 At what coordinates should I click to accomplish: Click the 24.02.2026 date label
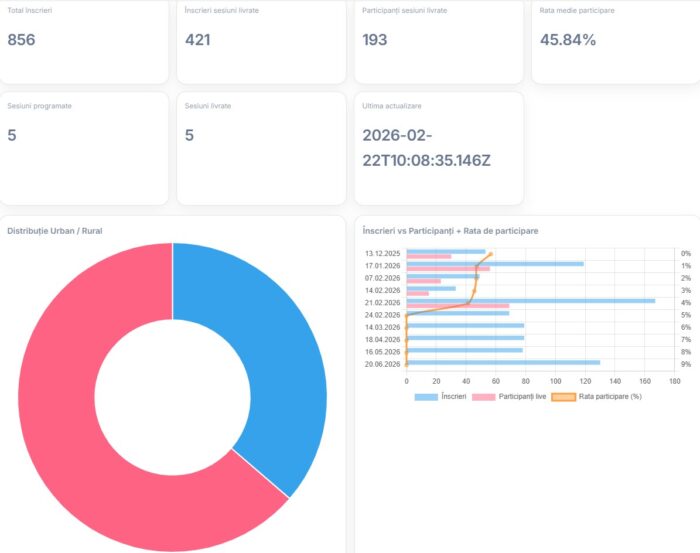pos(382,315)
